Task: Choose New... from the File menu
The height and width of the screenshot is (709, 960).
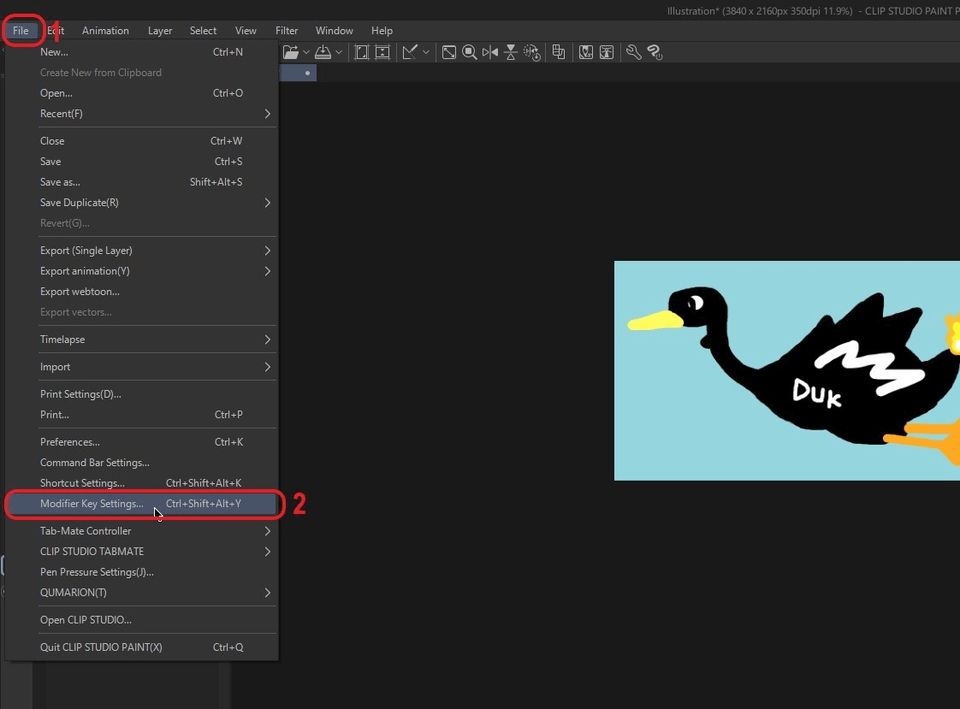Action: pyautogui.click(x=141, y=52)
